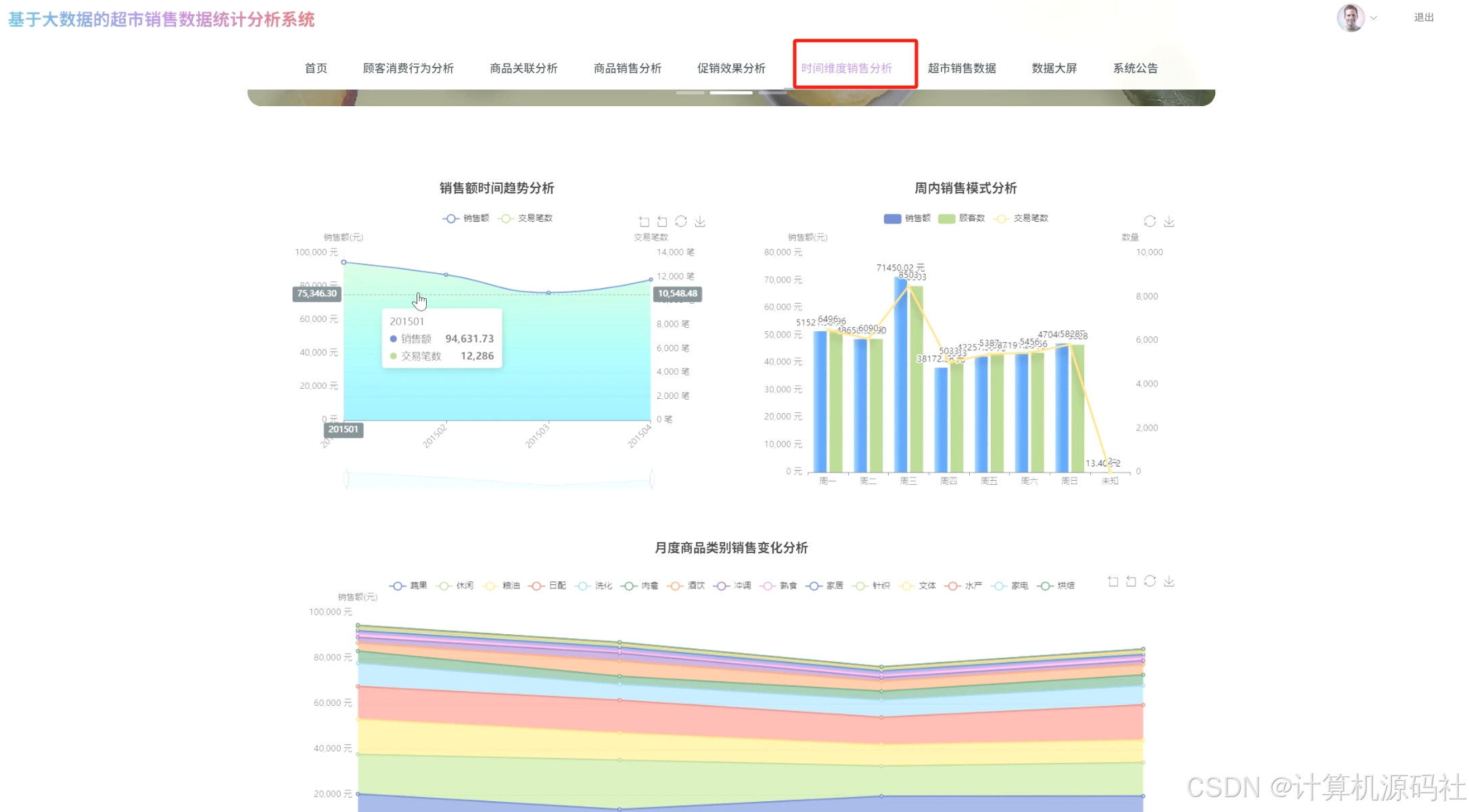This screenshot has width=1469, height=812.
Task: Toggle 休闲 category in monthly legend
Action: click(455, 586)
